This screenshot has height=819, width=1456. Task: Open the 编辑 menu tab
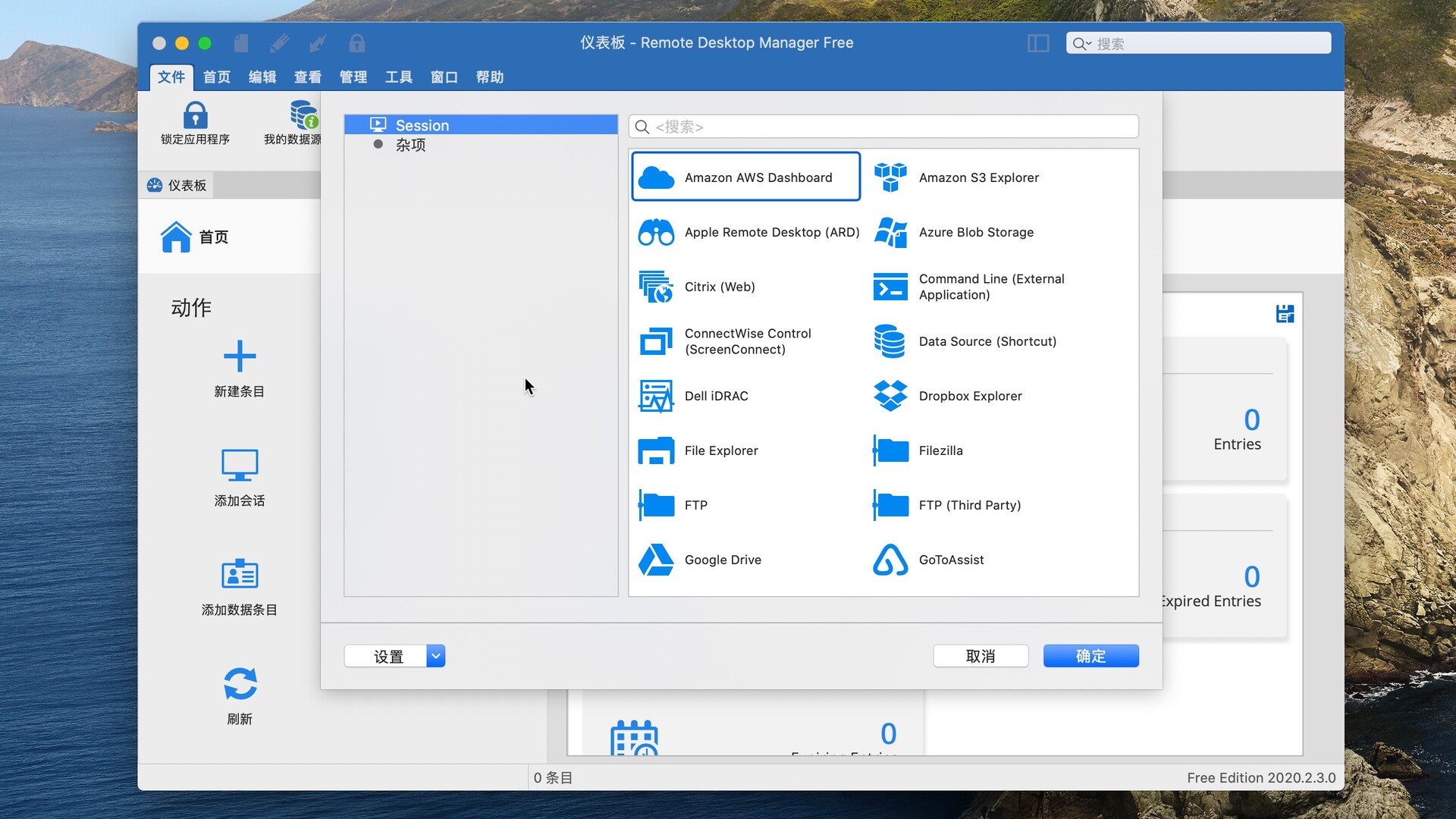click(x=262, y=77)
